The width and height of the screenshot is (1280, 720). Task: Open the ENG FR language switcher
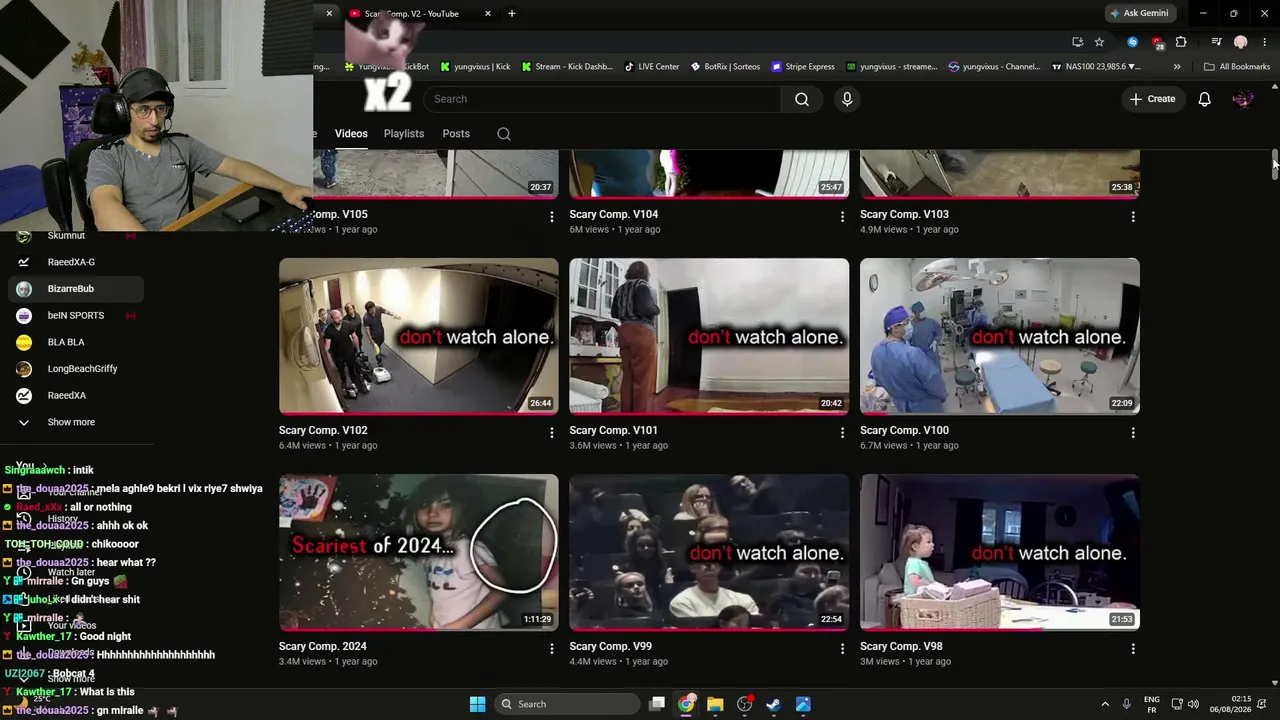click(x=1152, y=704)
